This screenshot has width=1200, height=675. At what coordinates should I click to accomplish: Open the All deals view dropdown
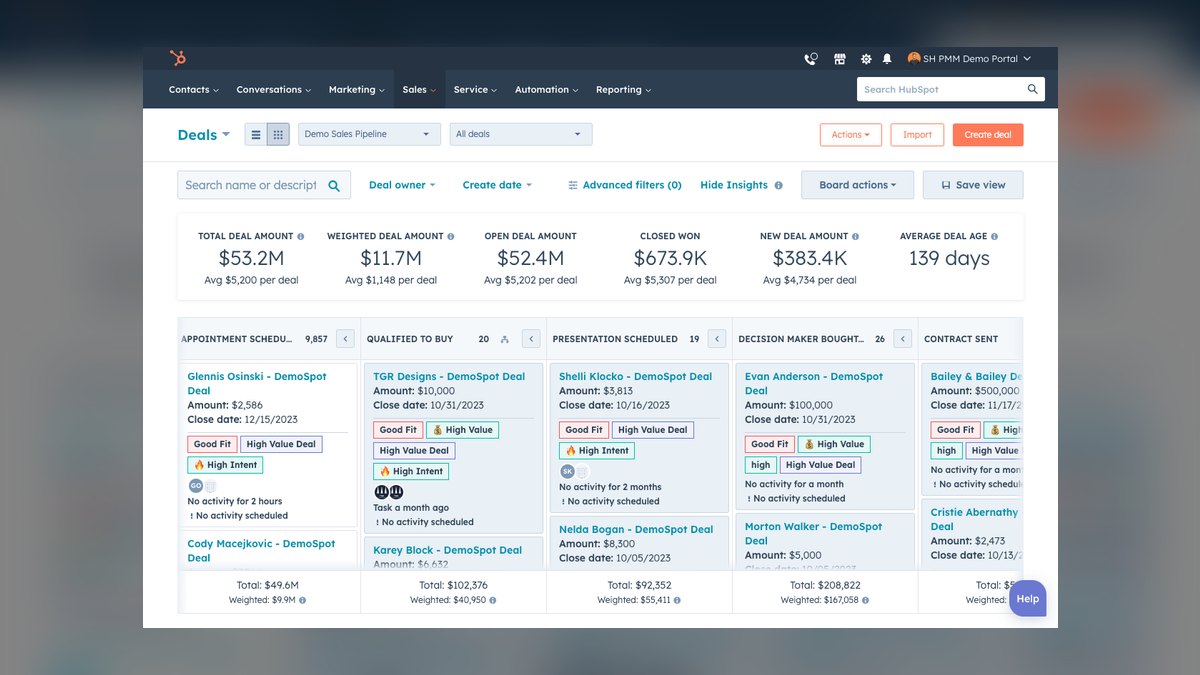click(x=521, y=134)
